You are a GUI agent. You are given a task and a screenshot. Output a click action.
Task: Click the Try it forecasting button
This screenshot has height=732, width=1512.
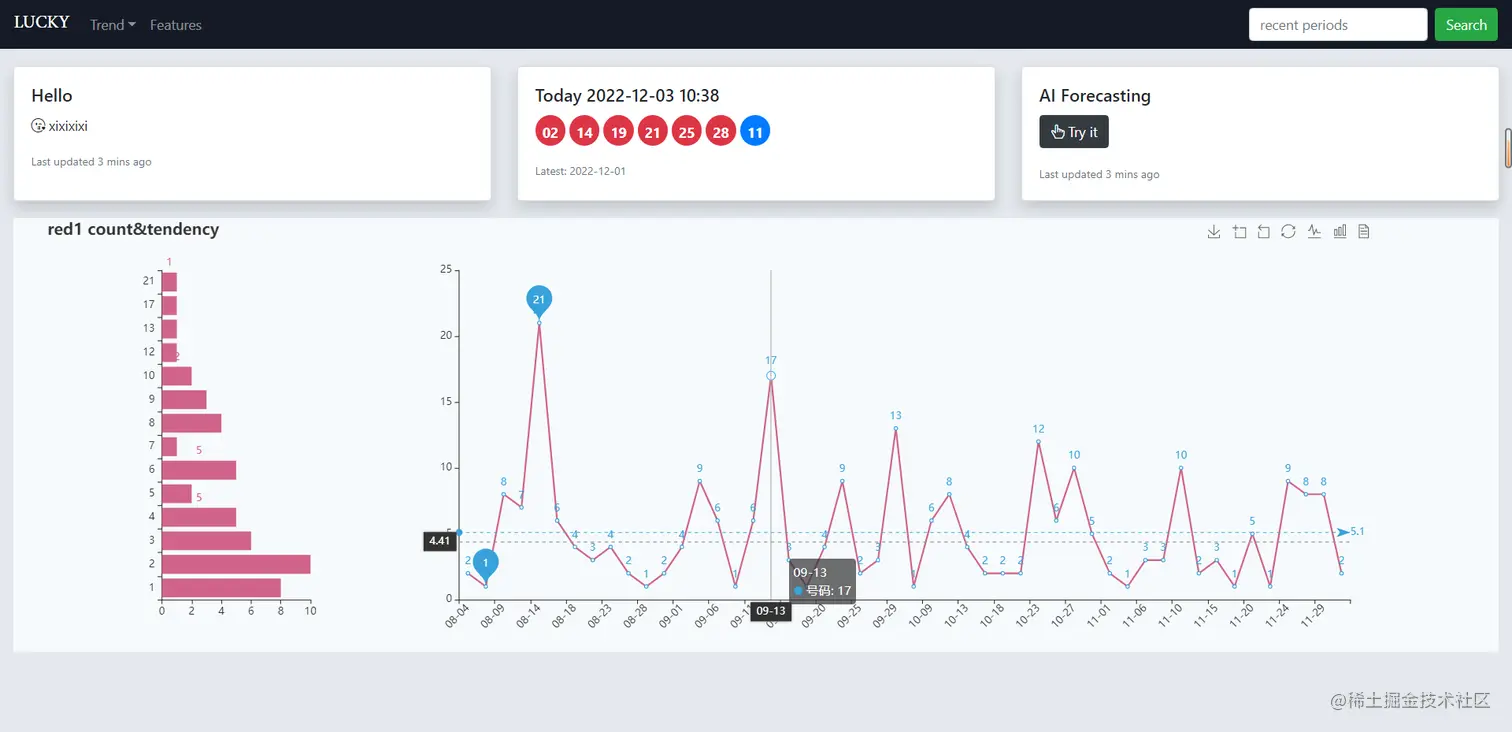1074,132
